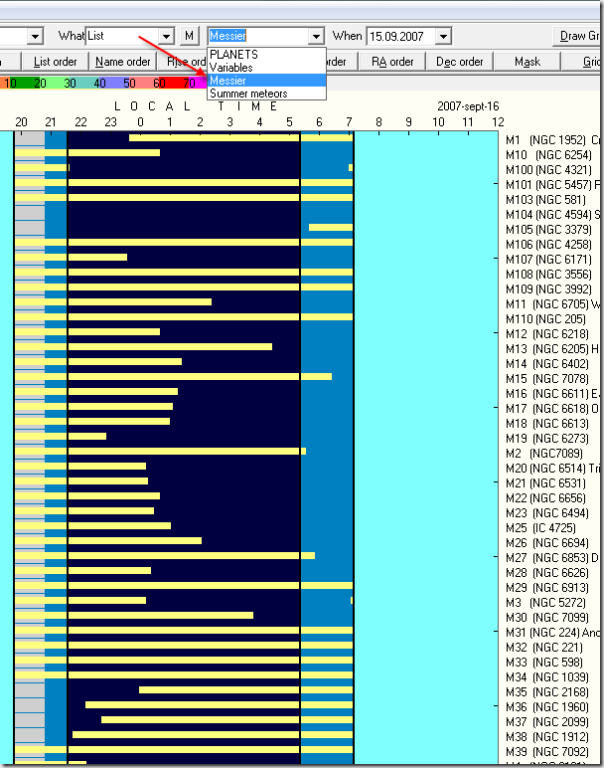Viewport: 604px width, 768px height.
Task: Select PLANETS from the dropdown list
Action: pyautogui.click(x=233, y=54)
